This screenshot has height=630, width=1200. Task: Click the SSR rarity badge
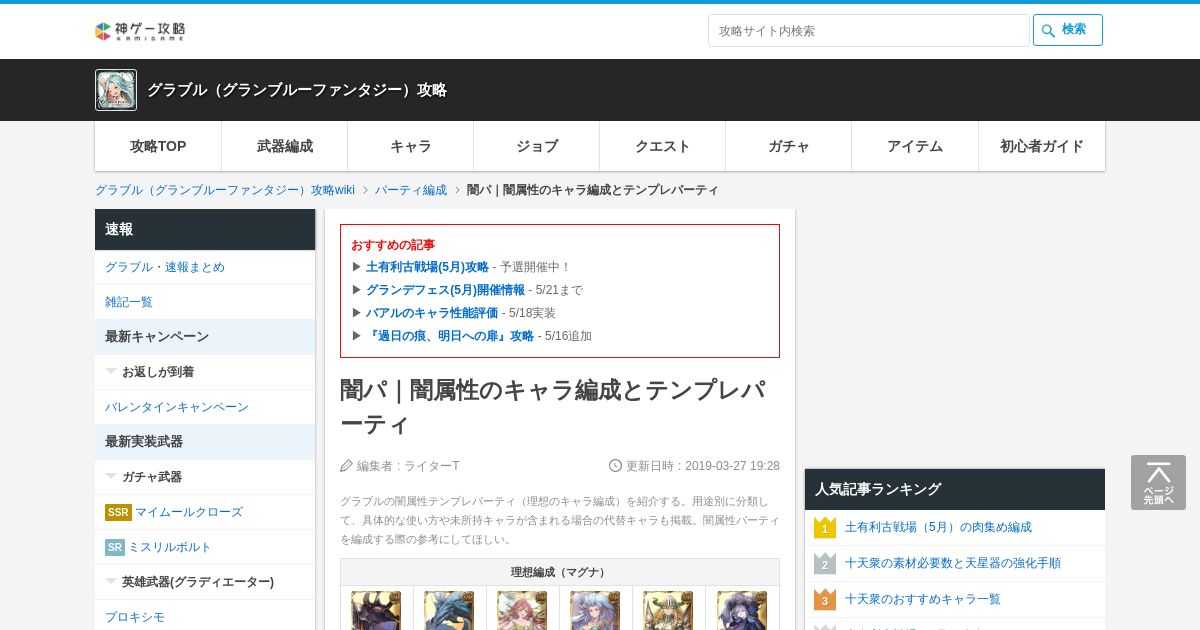pos(118,512)
